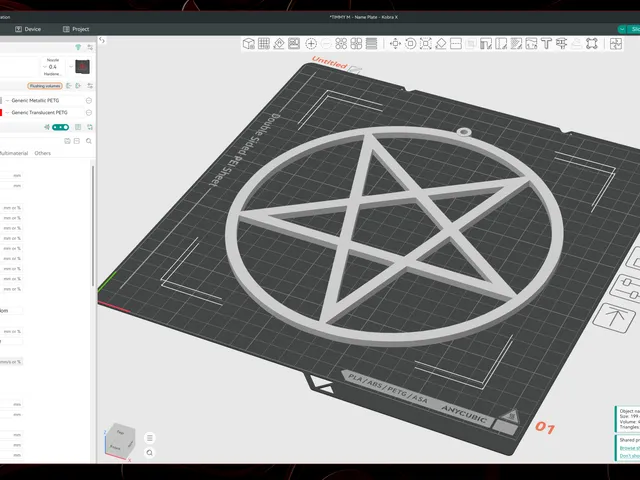The height and width of the screenshot is (480, 640).
Task: Open the Multimaterial settings tab
Action: point(14,153)
